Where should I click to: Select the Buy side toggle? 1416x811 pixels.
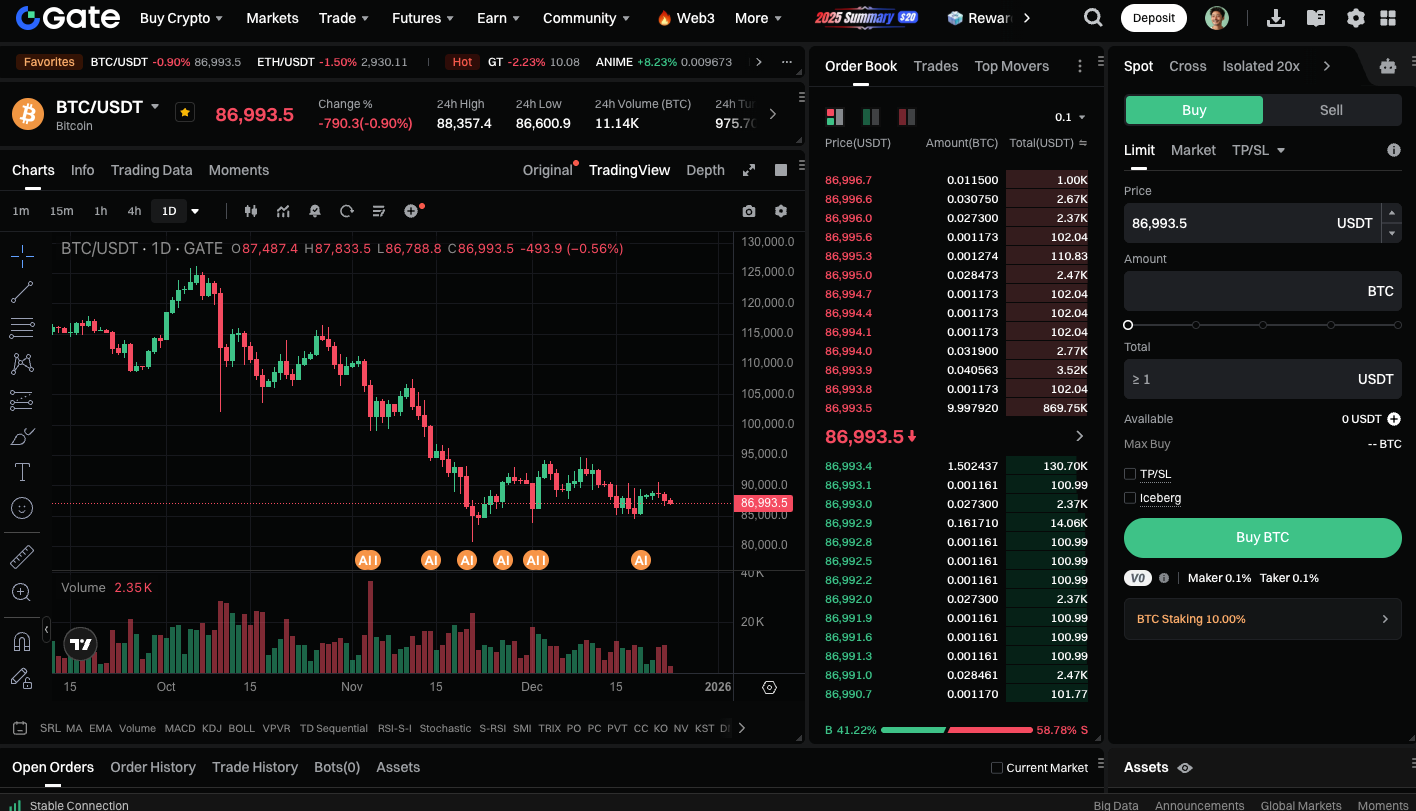point(1194,110)
